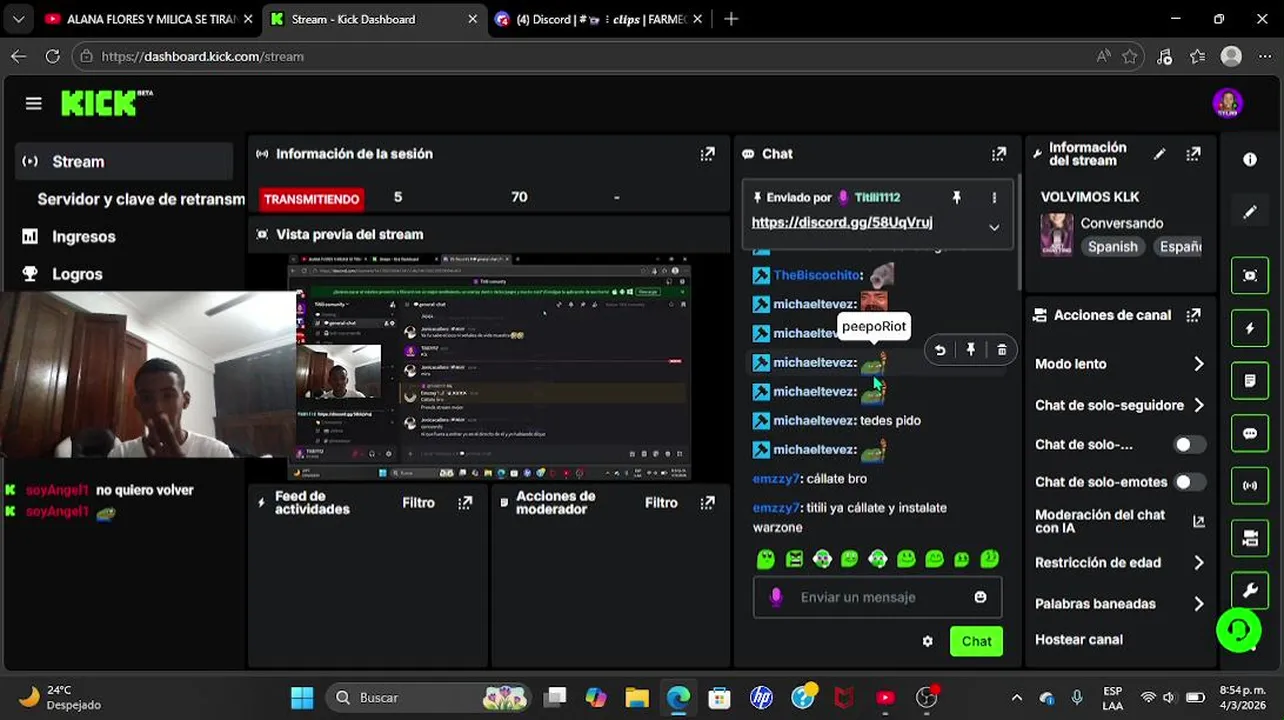Toggle the broadcast signal widget in right sidebar
The height and width of the screenshot is (720, 1284).
[x=1250, y=486]
